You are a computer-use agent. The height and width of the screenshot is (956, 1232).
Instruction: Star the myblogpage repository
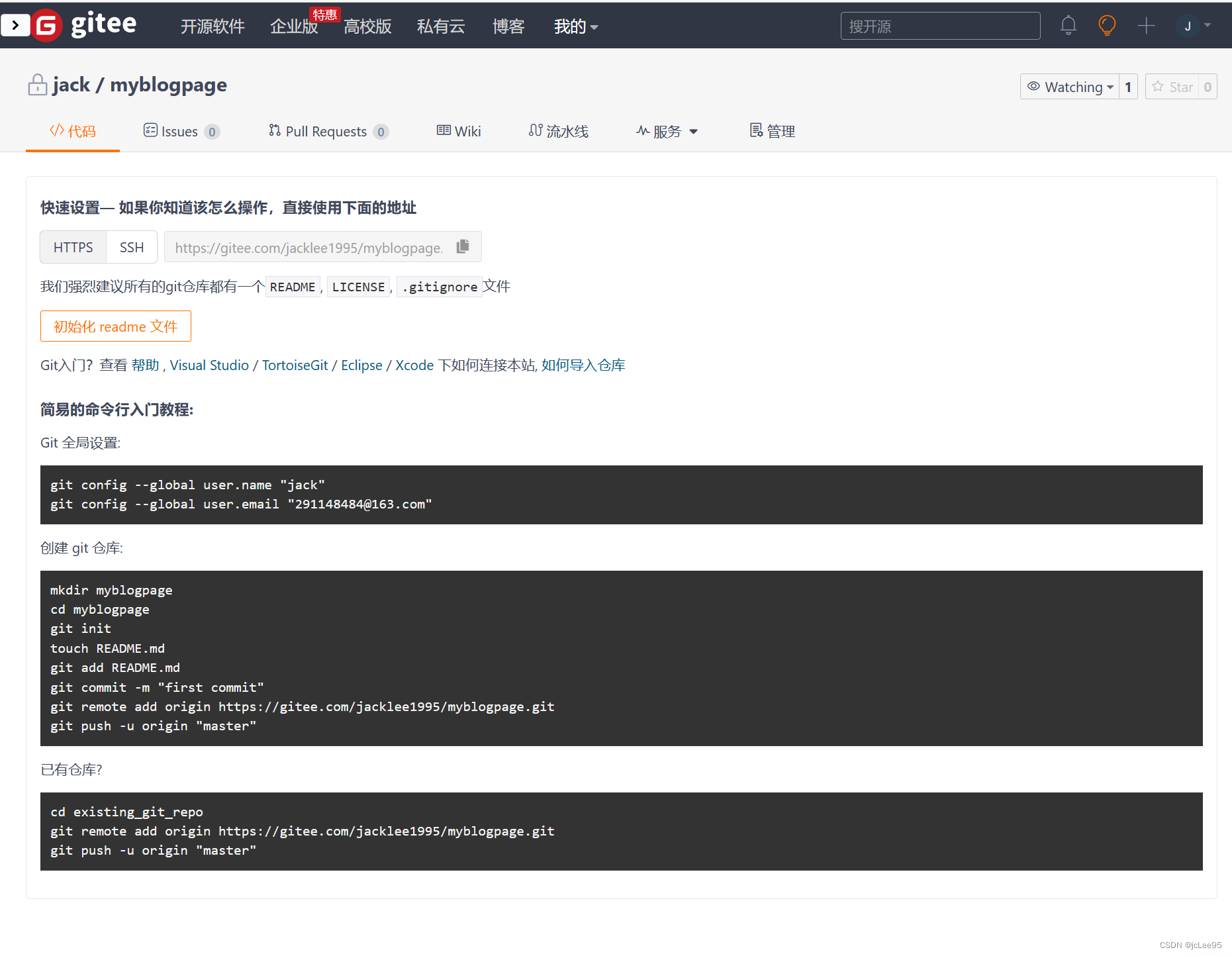pyautogui.click(x=1174, y=86)
